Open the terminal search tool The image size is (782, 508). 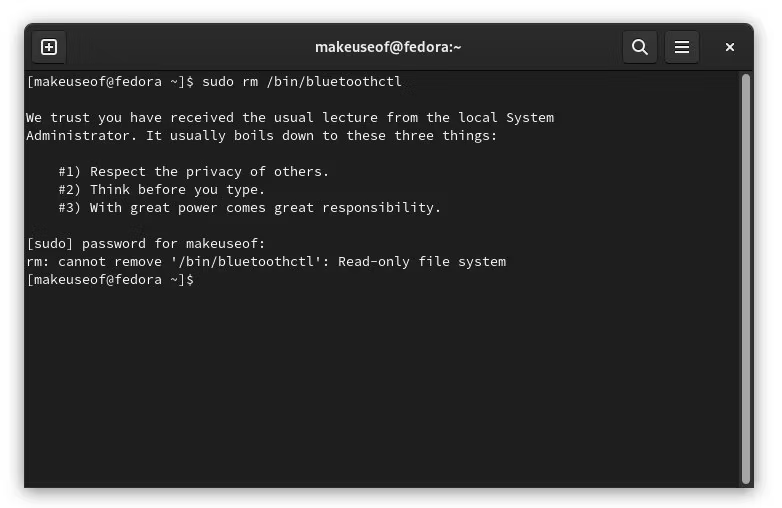point(640,47)
